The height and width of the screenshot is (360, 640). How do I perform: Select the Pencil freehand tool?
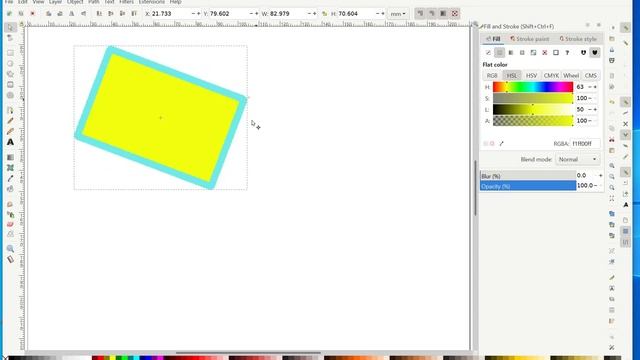(10, 121)
